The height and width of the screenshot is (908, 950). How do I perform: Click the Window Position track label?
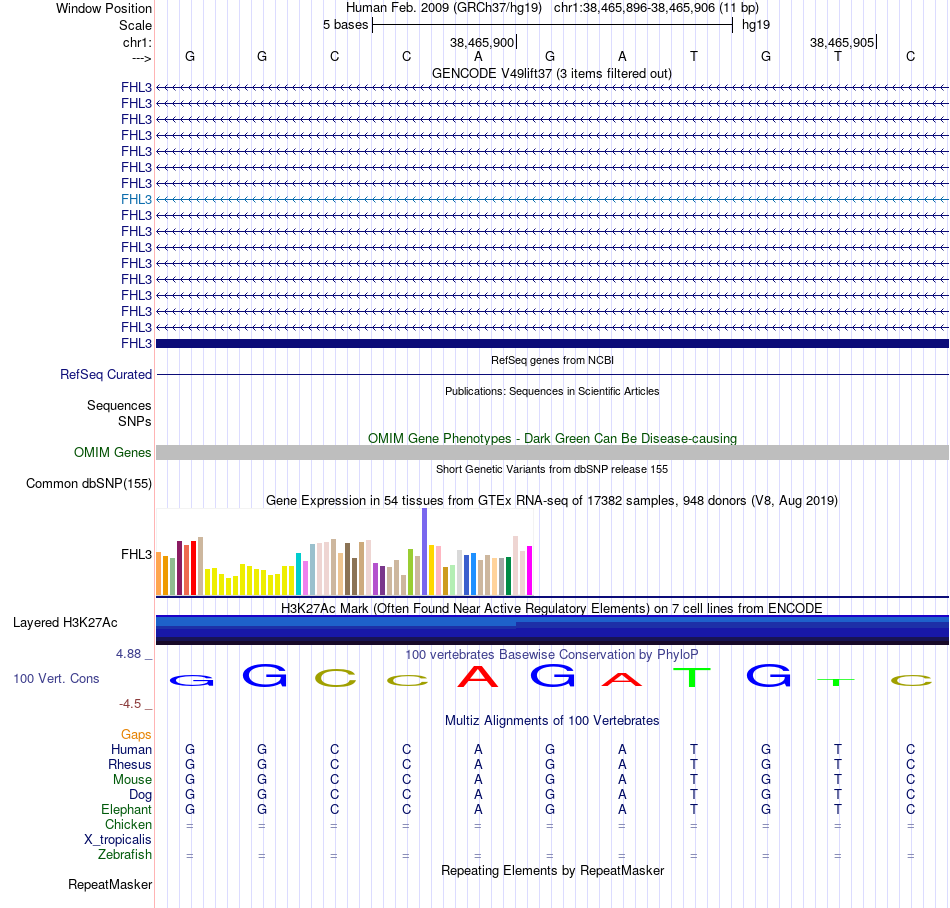coord(104,8)
